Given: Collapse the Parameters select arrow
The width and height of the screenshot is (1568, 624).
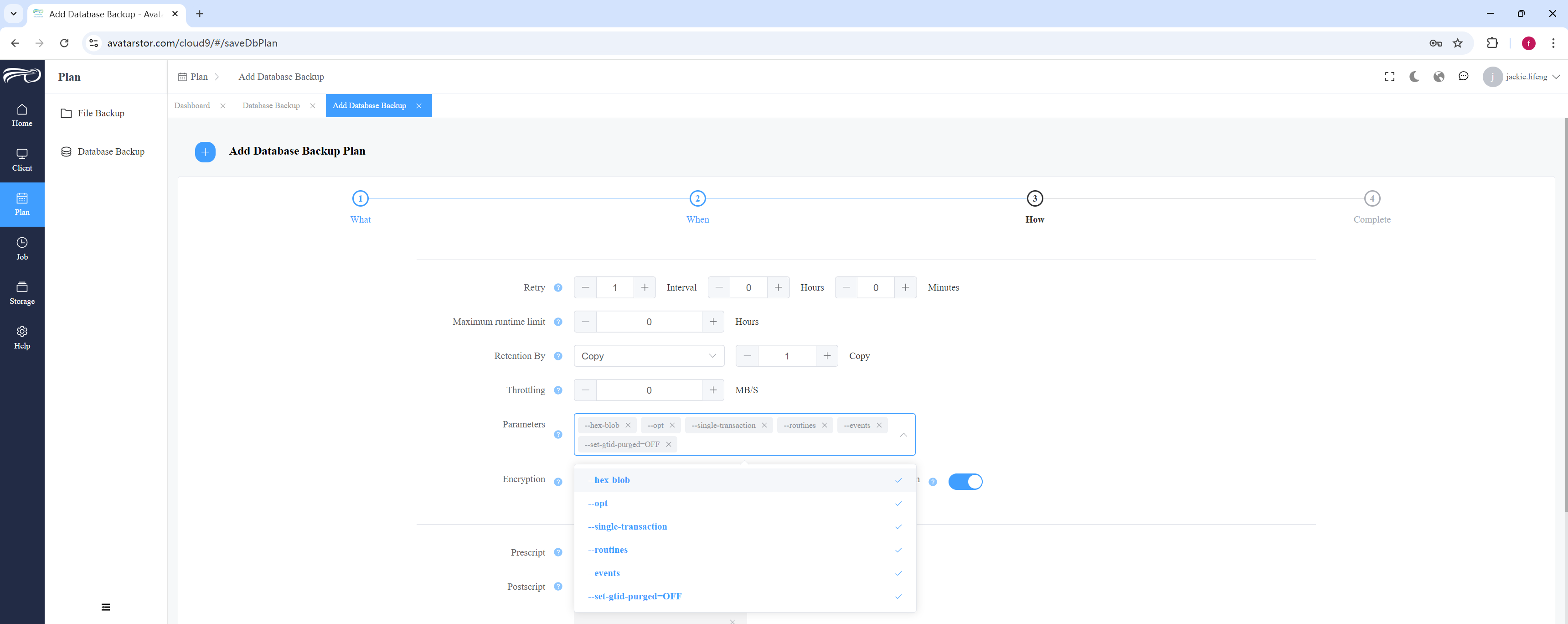Looking at the screenshot, I should click(x=903, y=435).
